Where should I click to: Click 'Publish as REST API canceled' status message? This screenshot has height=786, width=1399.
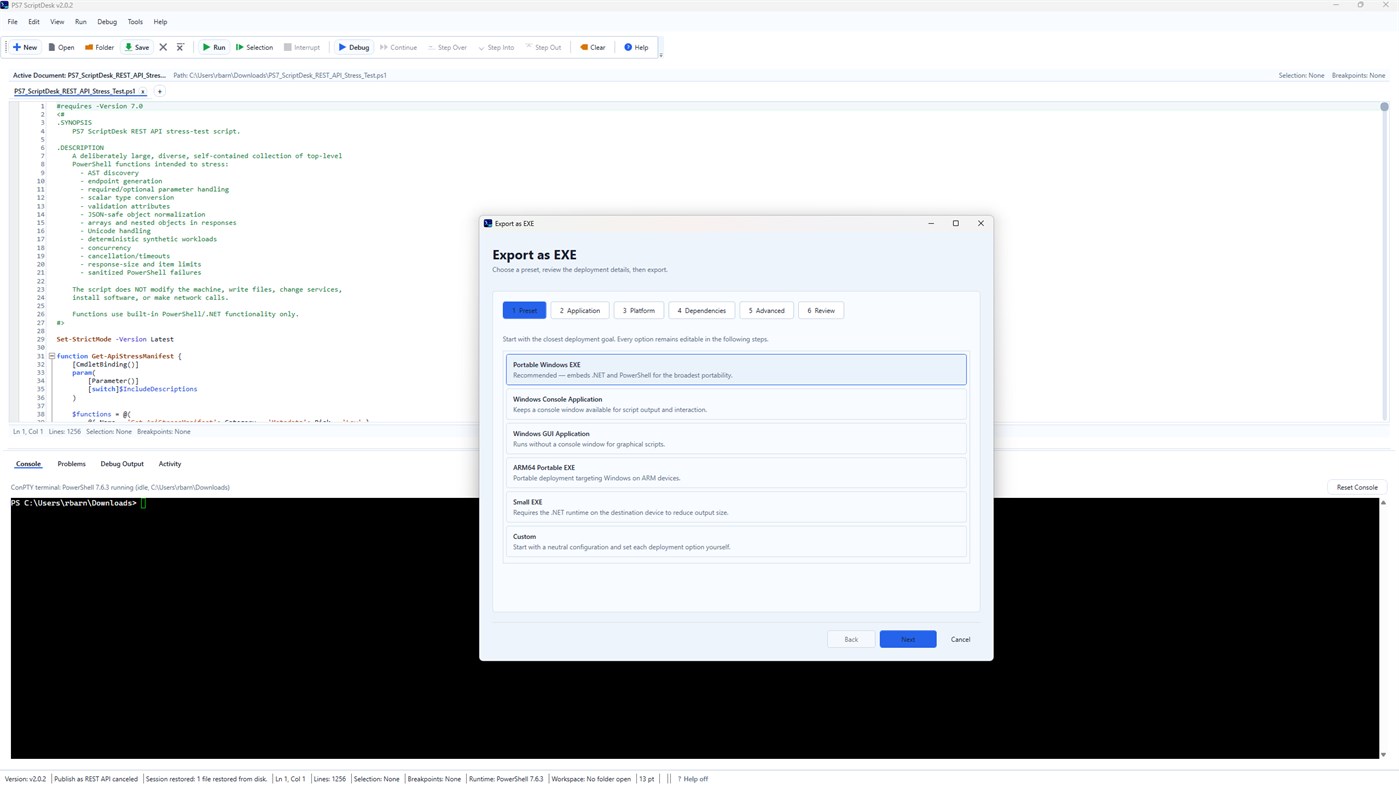[x=96, y=779]
